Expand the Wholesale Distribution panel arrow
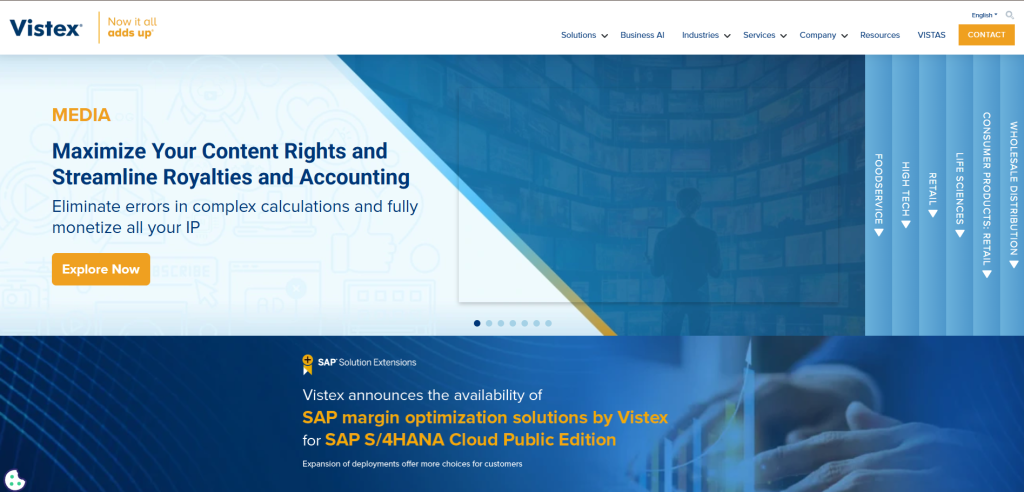 click(1013, 264)
